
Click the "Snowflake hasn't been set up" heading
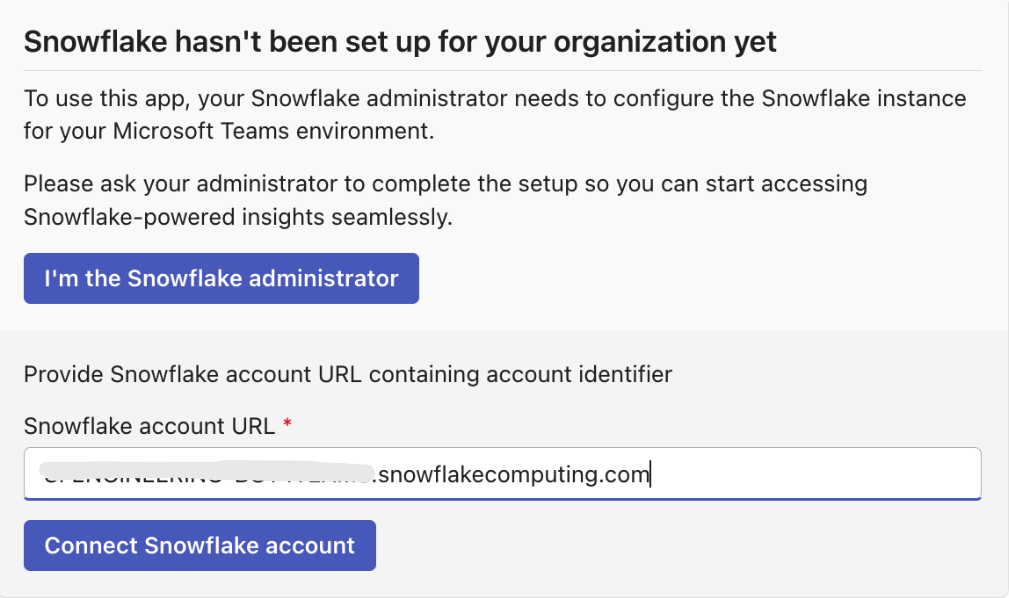(x=400, y=42)
